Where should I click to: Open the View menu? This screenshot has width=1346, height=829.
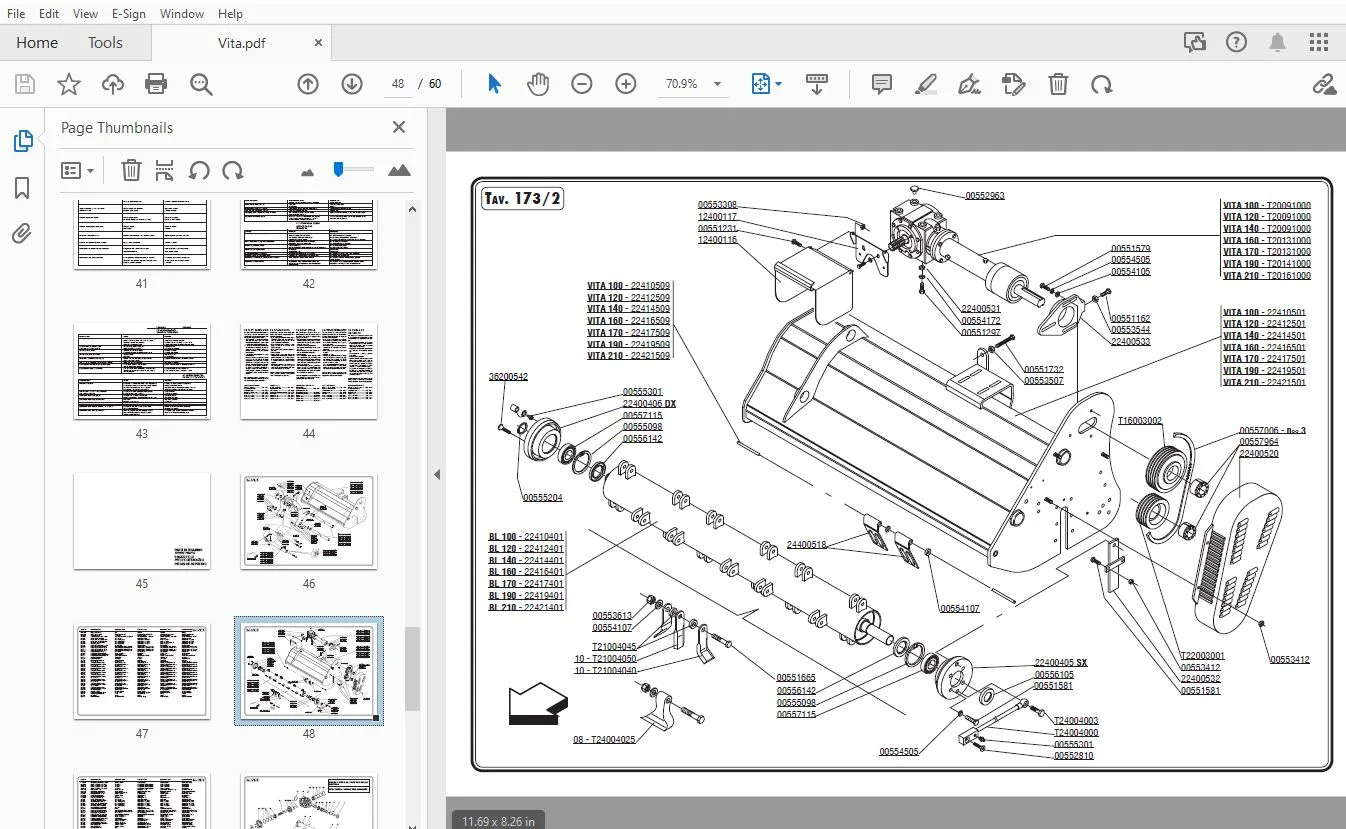click(x=86, y=14)
